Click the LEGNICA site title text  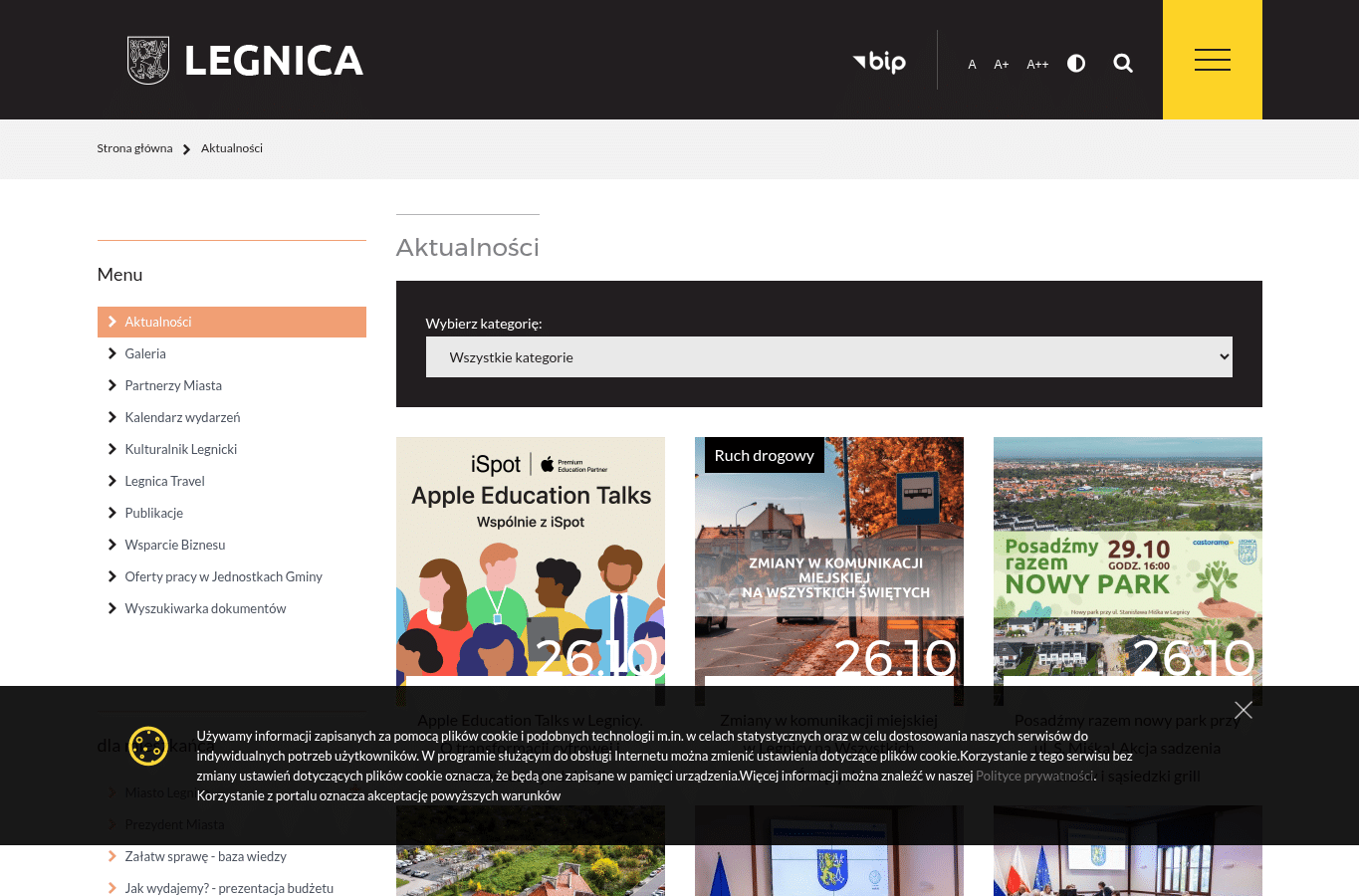click(274, 61)
